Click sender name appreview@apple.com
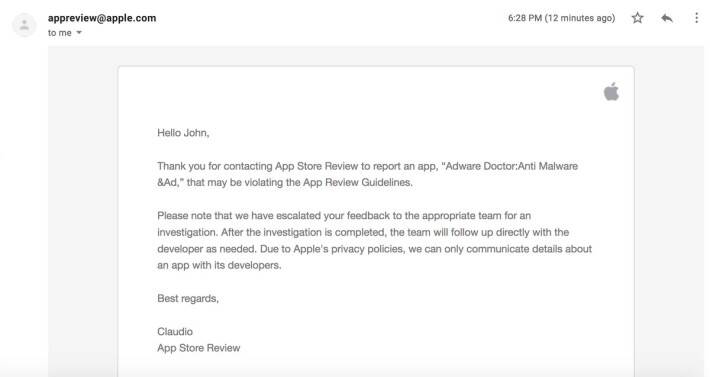Screen dimensions: 710x377 [102, 18]
